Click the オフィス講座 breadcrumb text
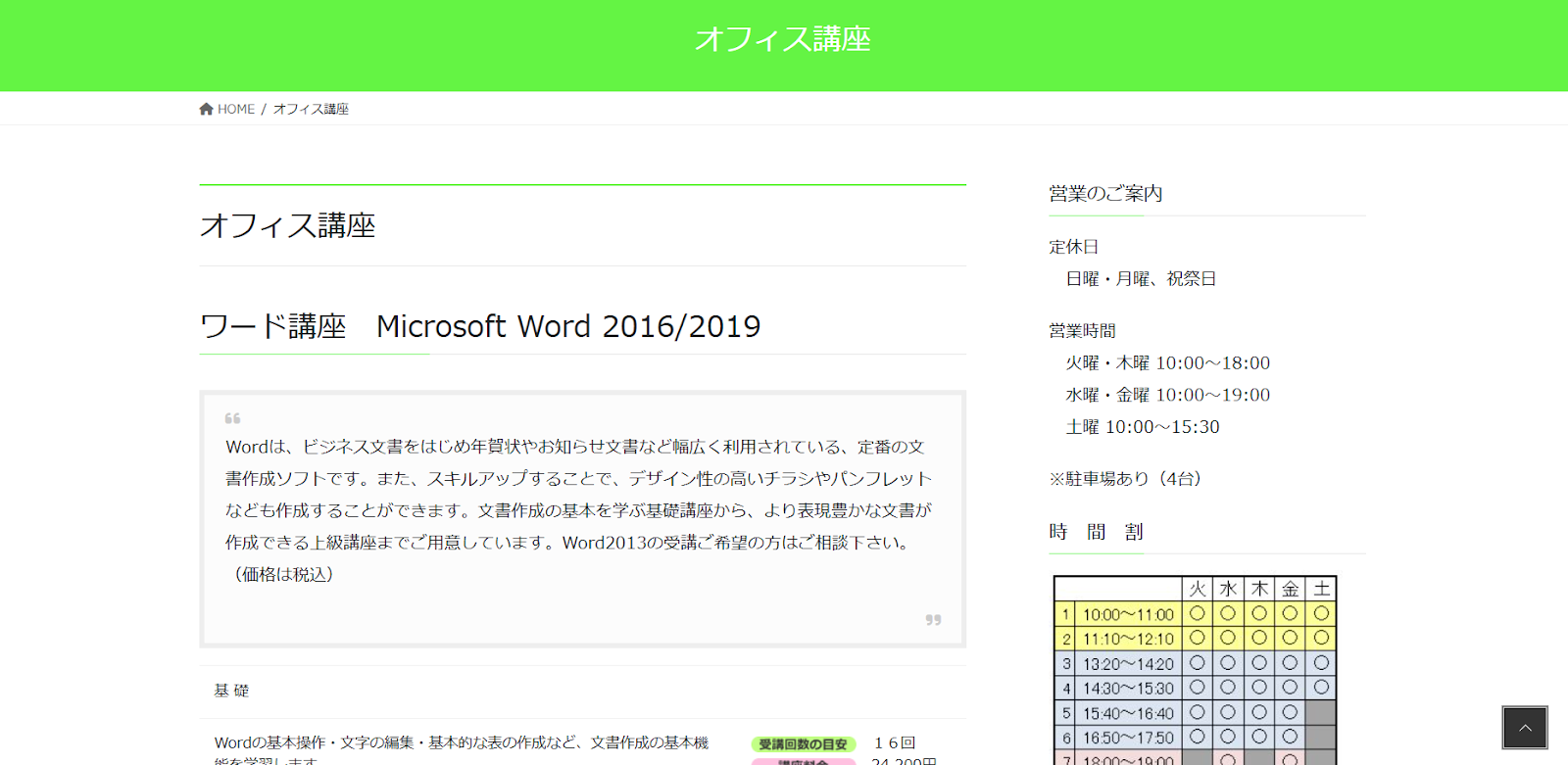The height and width of the screenshot is (765, 1568). [x=311, y=109]
